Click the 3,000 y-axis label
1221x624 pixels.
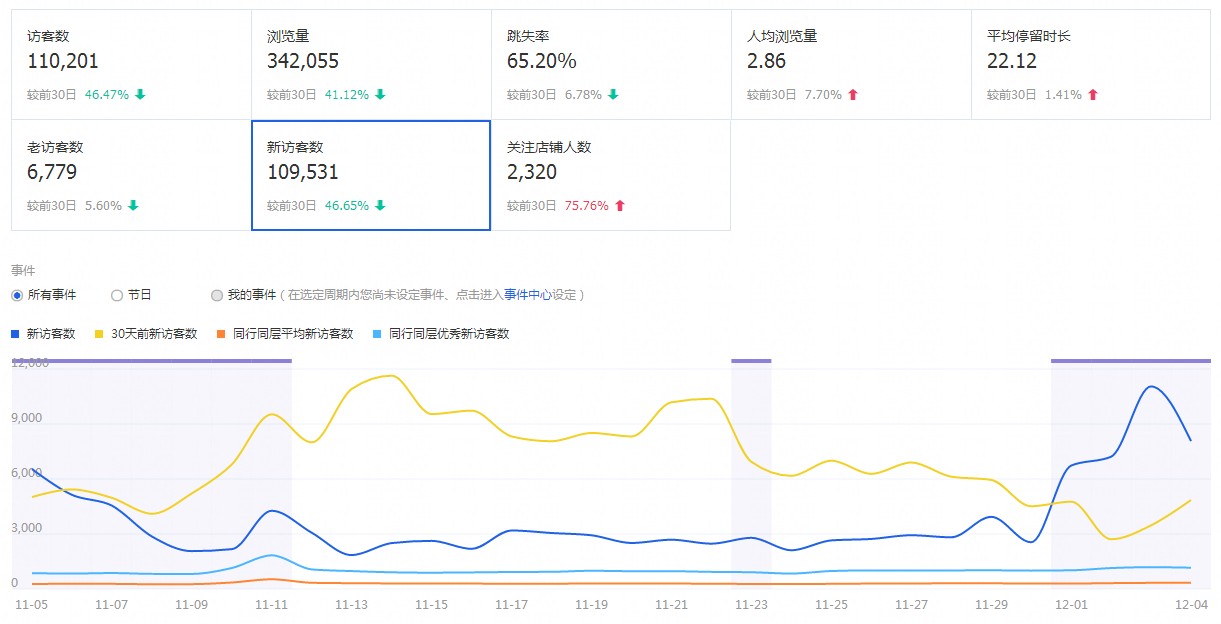pos(27,528)
